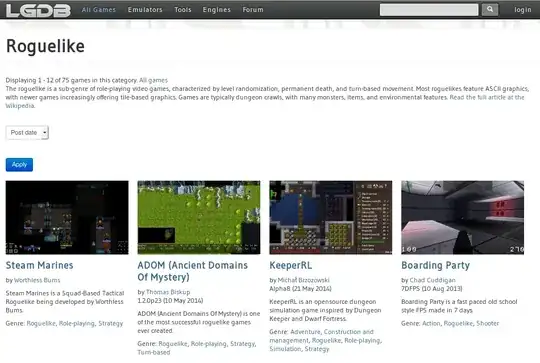
Task: Open the Engines navigation item
Action: (217, 10)
